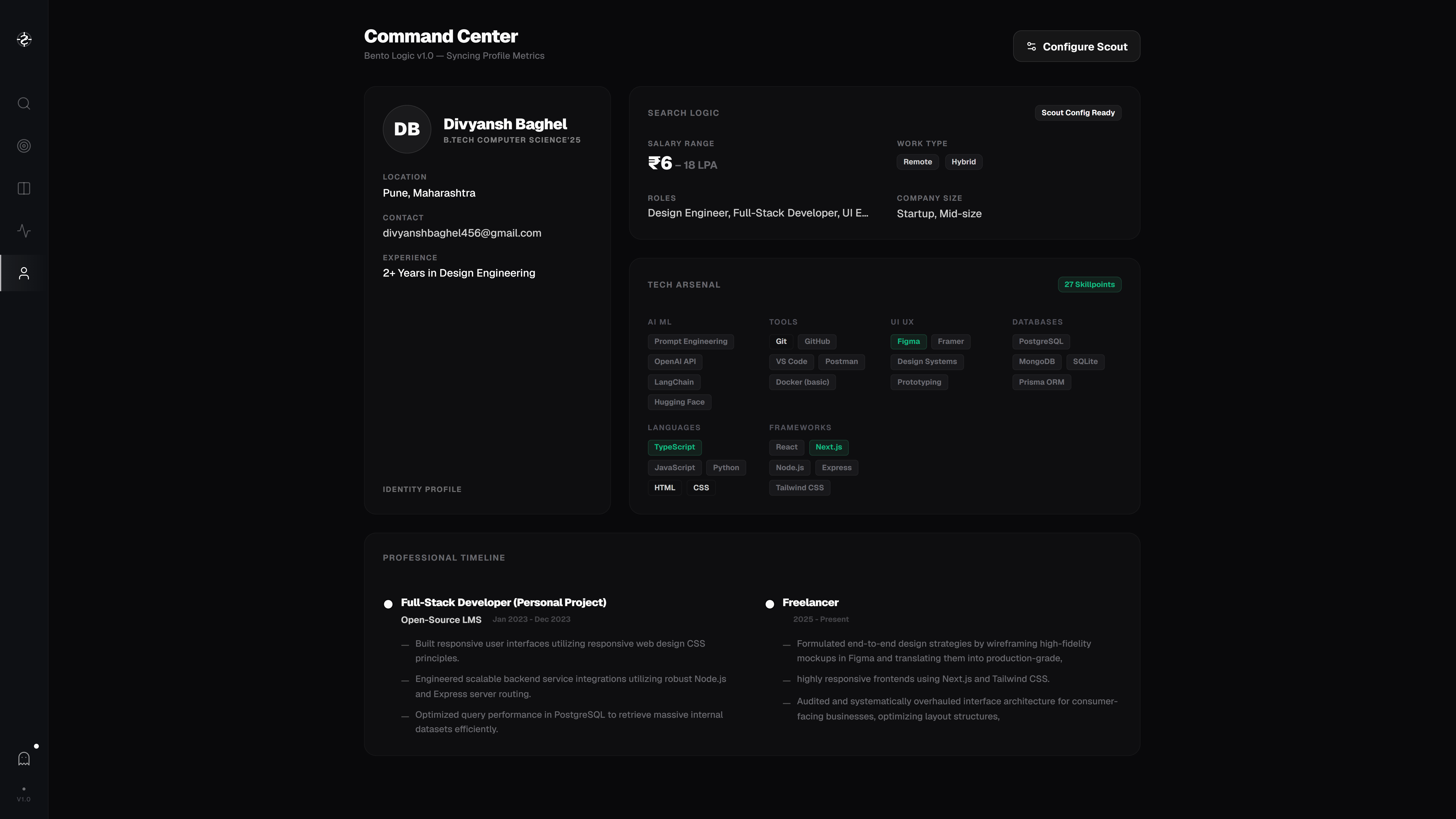The image size is (1456, 819).
Task: Open the split-panel board icon in sidebar
Action: click(24, 188)
